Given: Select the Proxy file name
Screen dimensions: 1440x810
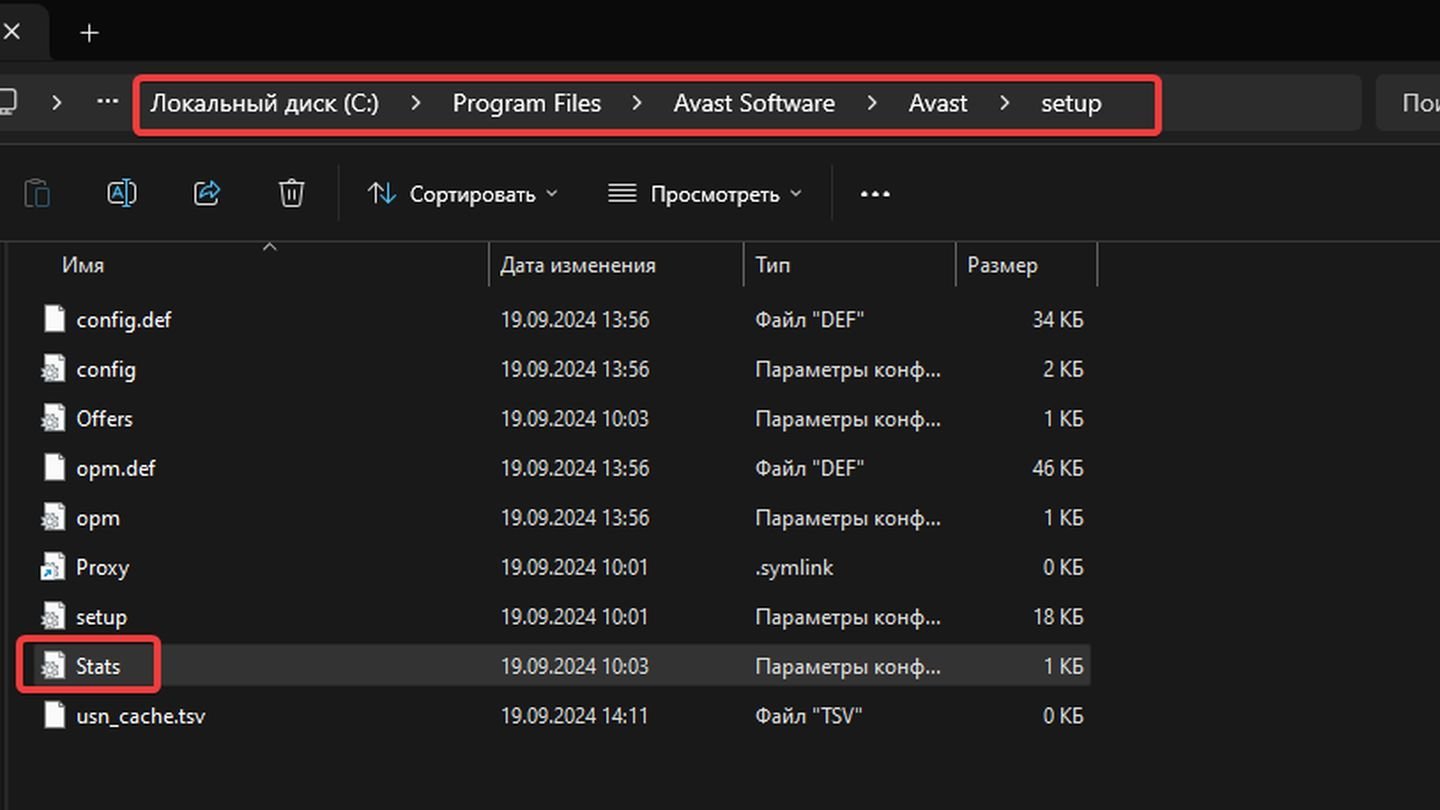Looking at the screenshot, I should pyautogui.click(x=102, y=567).
